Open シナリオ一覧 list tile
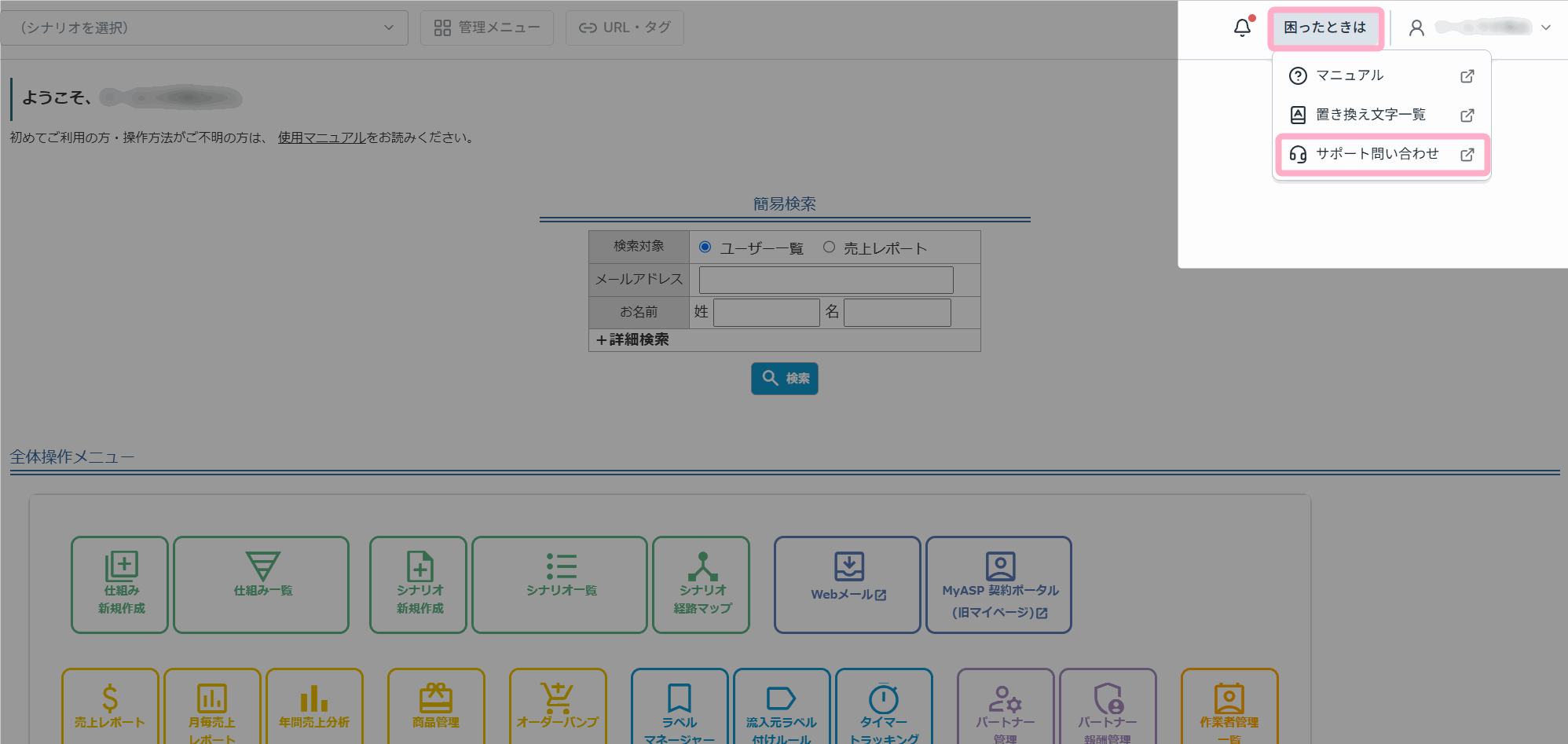1568x744 pixels. pos(560,585)
